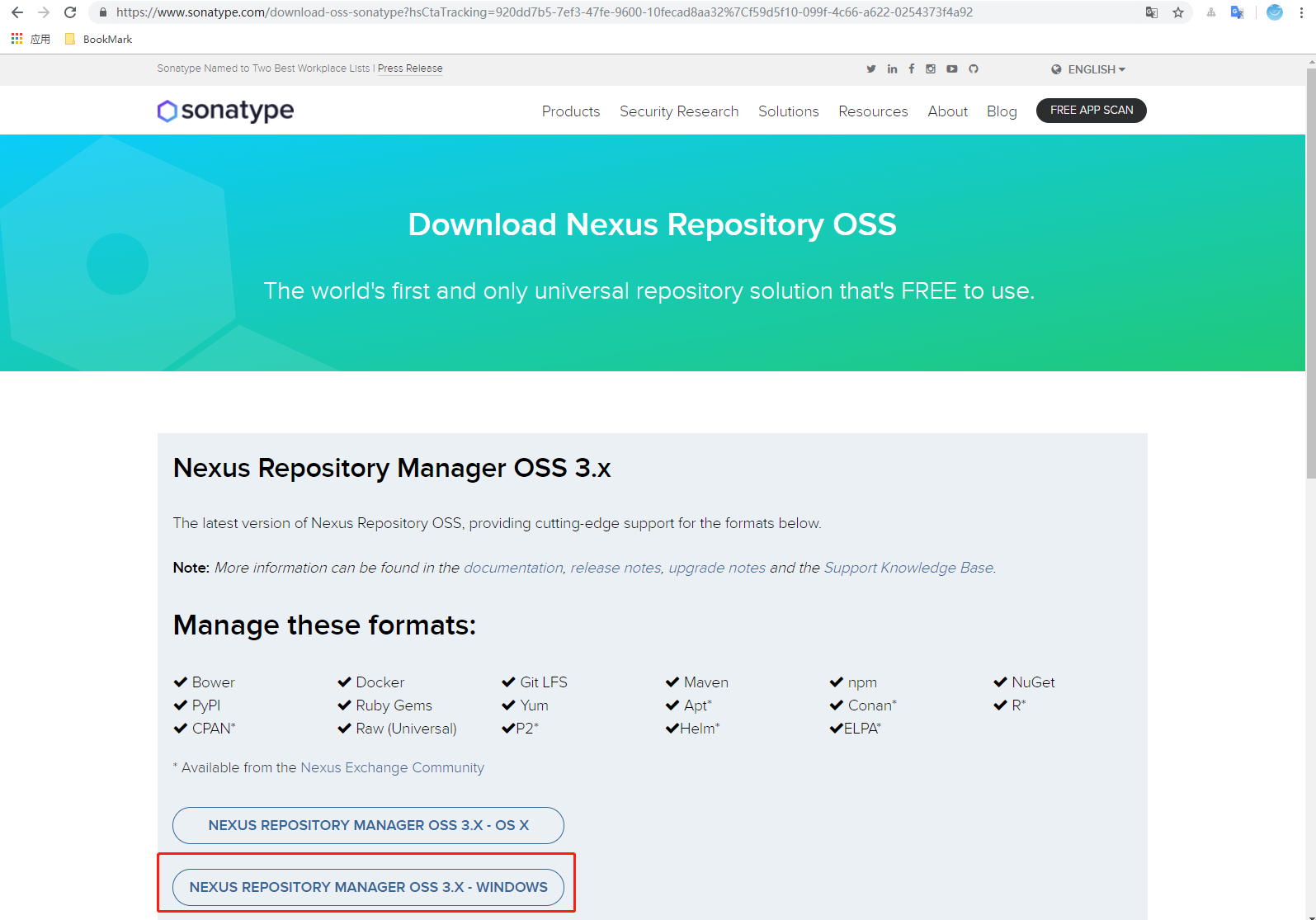Click the 'npm' format text
This screenshot has width=1316, height=920.
point(862,683)
